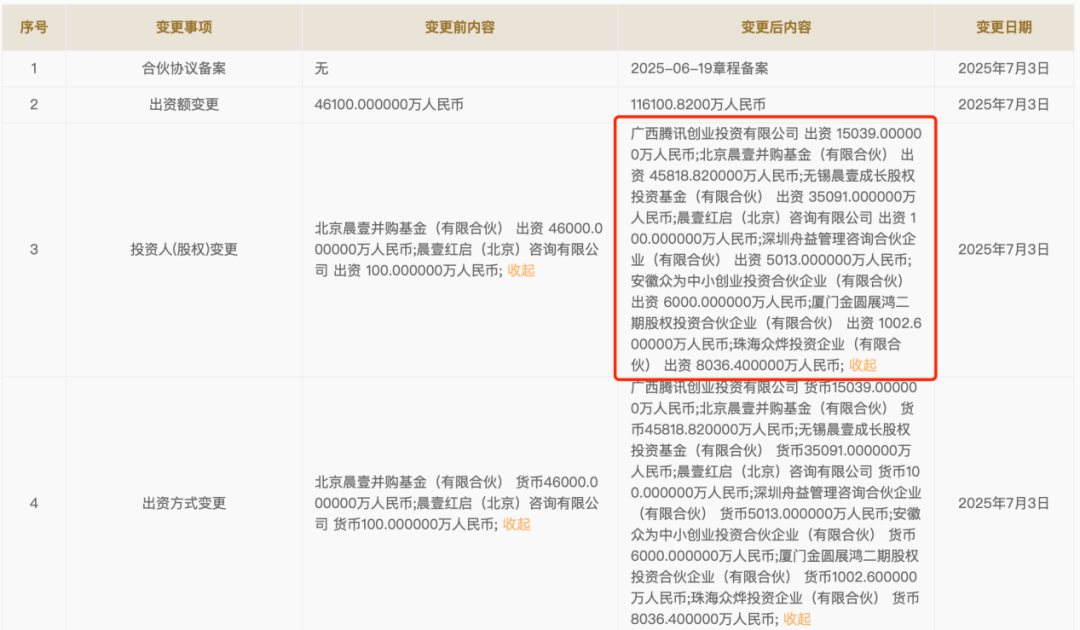Click serial number 4
This screenshot has width=1080, height=630.
point(34,503)
